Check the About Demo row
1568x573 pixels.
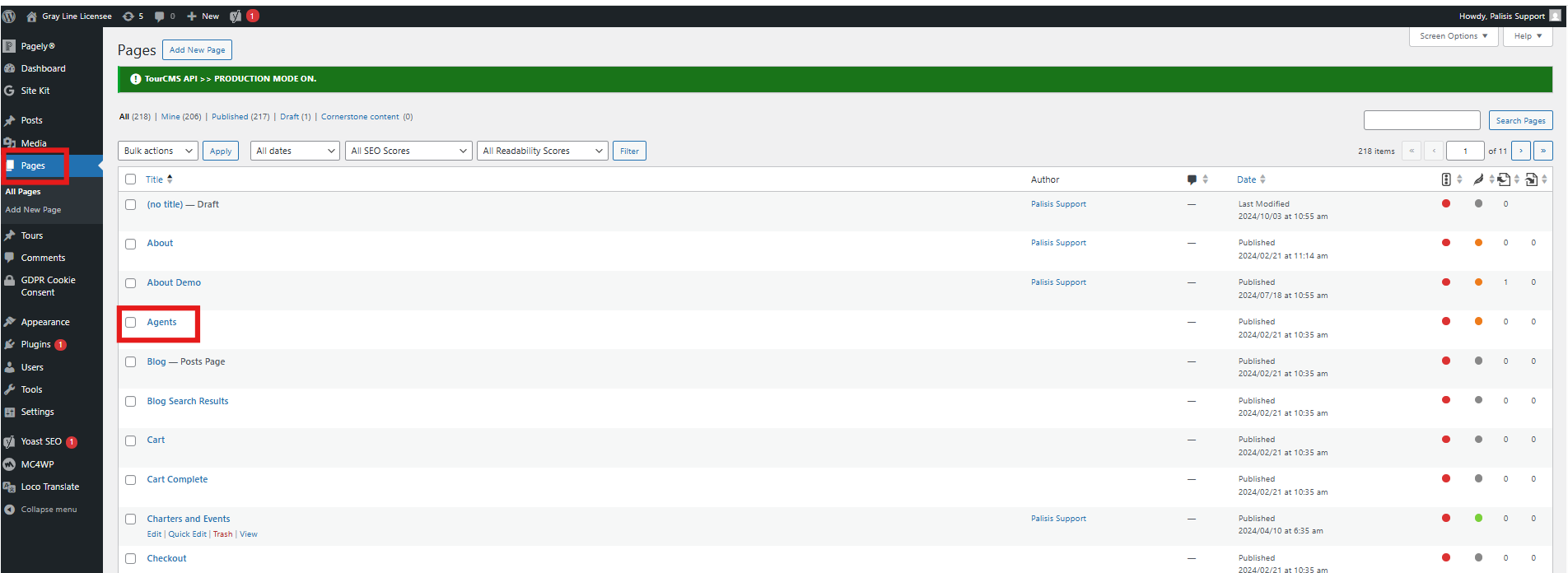[x=130, y=282]
